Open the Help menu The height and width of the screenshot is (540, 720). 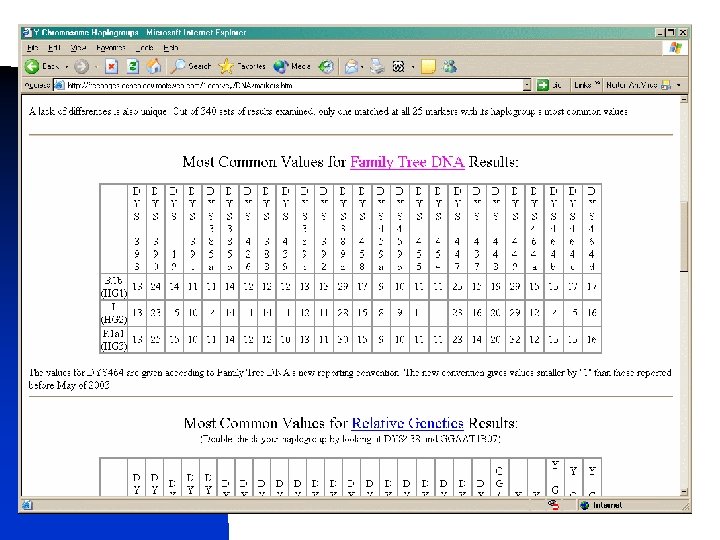pos(171,47)
